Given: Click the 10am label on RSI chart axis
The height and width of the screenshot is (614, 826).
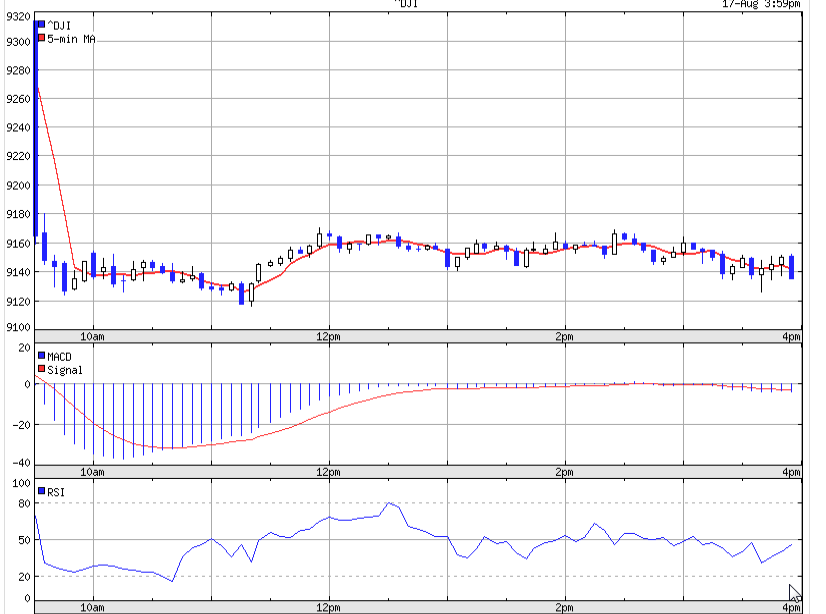Looking at the screenshot, I should coord(92,607).
